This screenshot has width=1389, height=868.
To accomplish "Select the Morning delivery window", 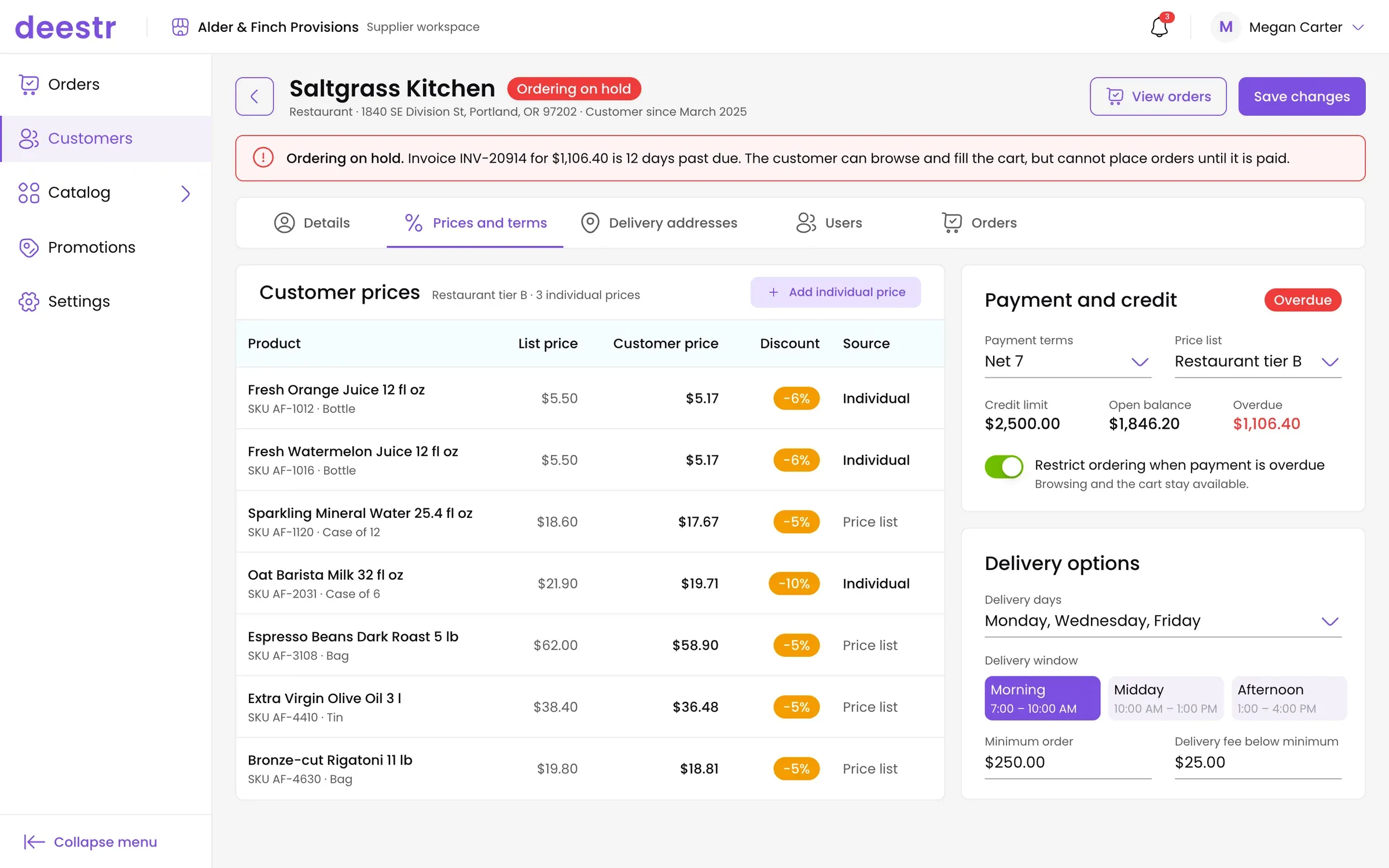I will (x=1042, y=698).
